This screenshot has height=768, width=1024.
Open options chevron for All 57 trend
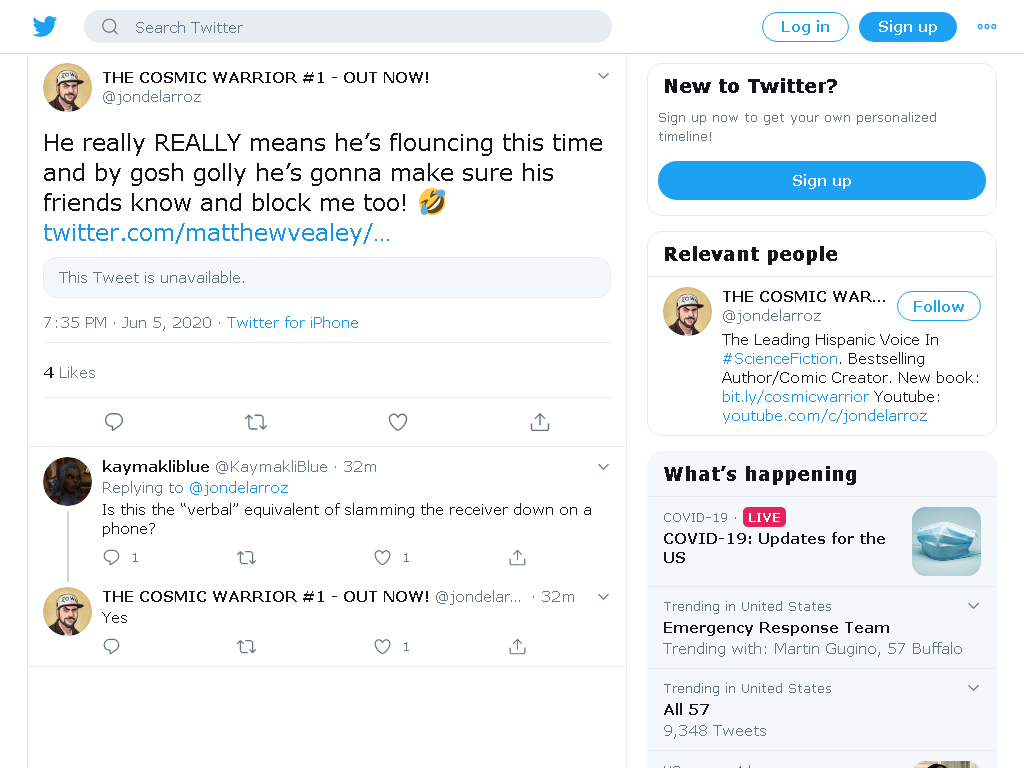point(973,688)
